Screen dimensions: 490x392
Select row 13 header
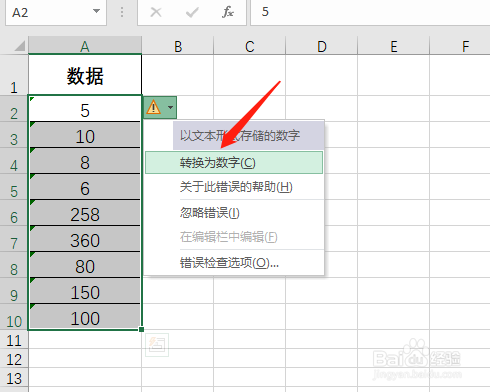[14, 377]
